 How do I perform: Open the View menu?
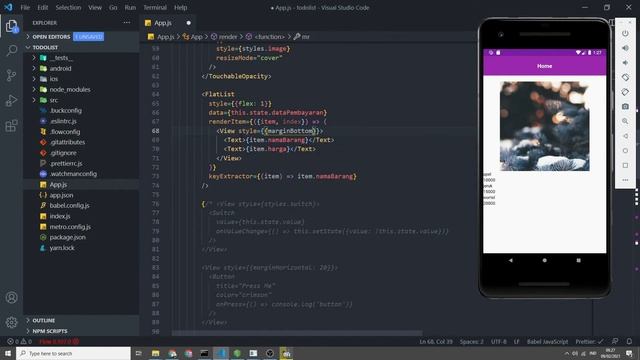click(95, 7)
